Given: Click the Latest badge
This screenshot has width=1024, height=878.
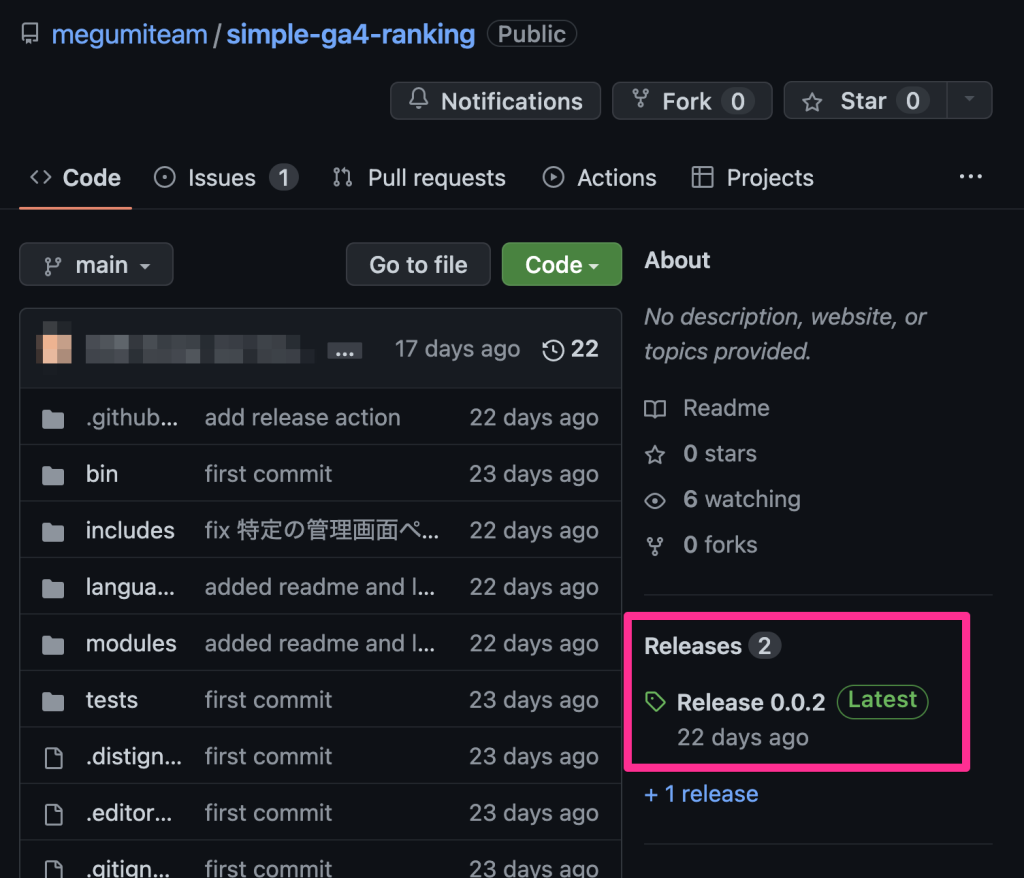Looking at the screenshot, I should click(882, 701).
